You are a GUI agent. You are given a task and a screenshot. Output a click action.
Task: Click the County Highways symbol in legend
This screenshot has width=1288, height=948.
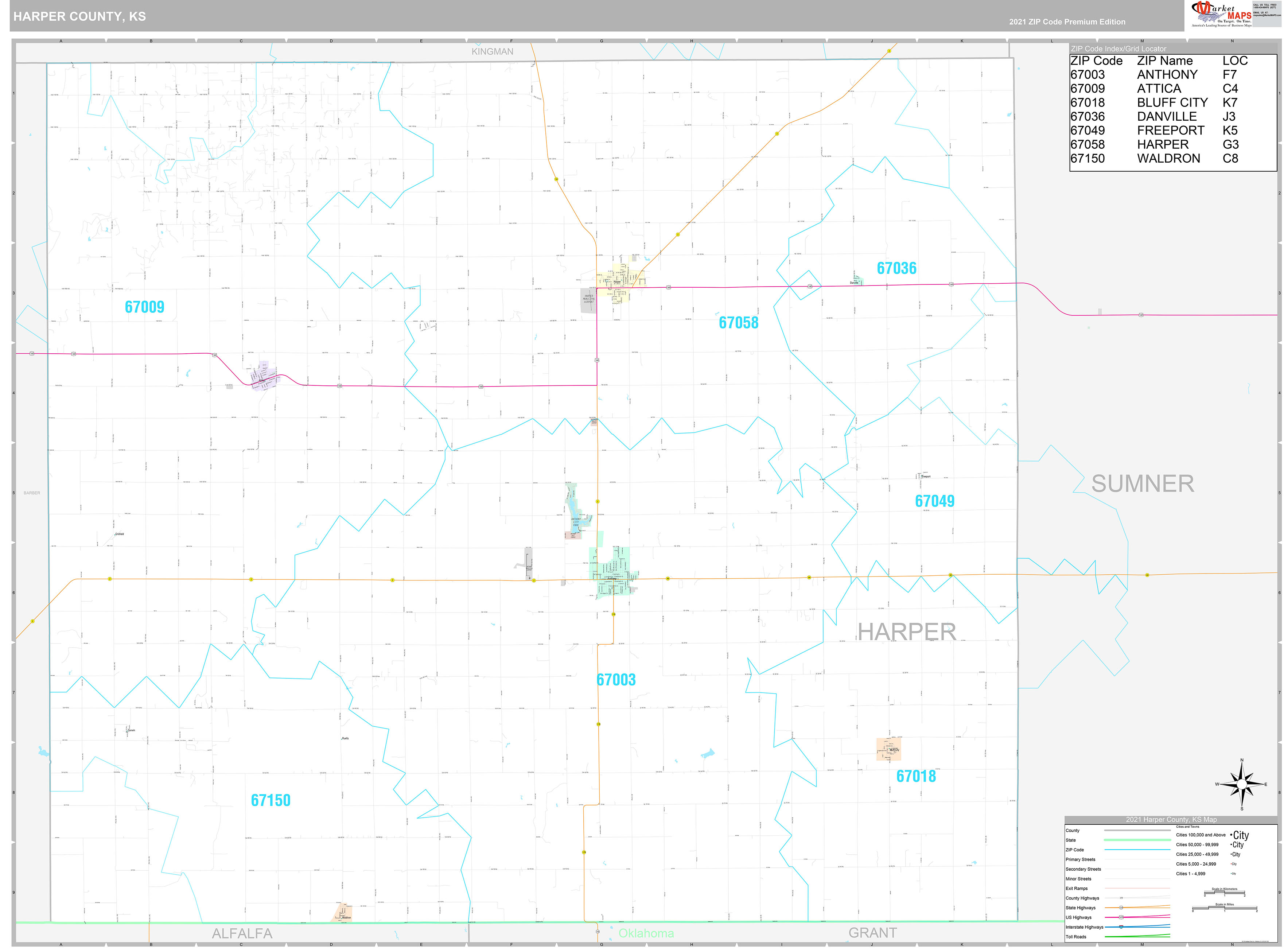coord(1122,898)
